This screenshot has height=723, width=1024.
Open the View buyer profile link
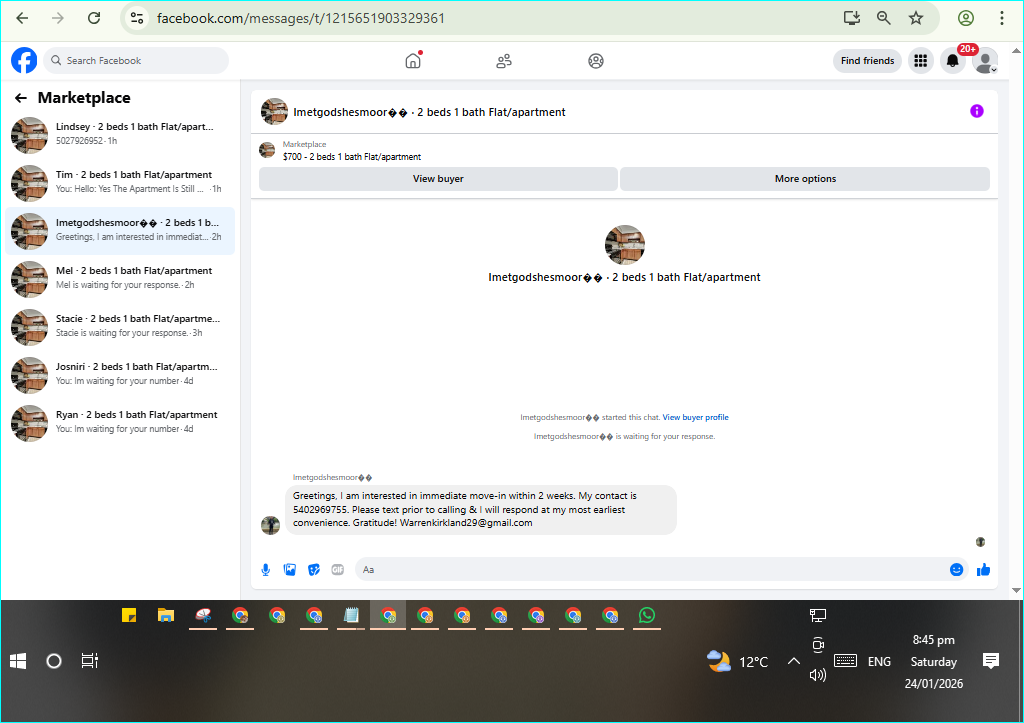point(696,417)
